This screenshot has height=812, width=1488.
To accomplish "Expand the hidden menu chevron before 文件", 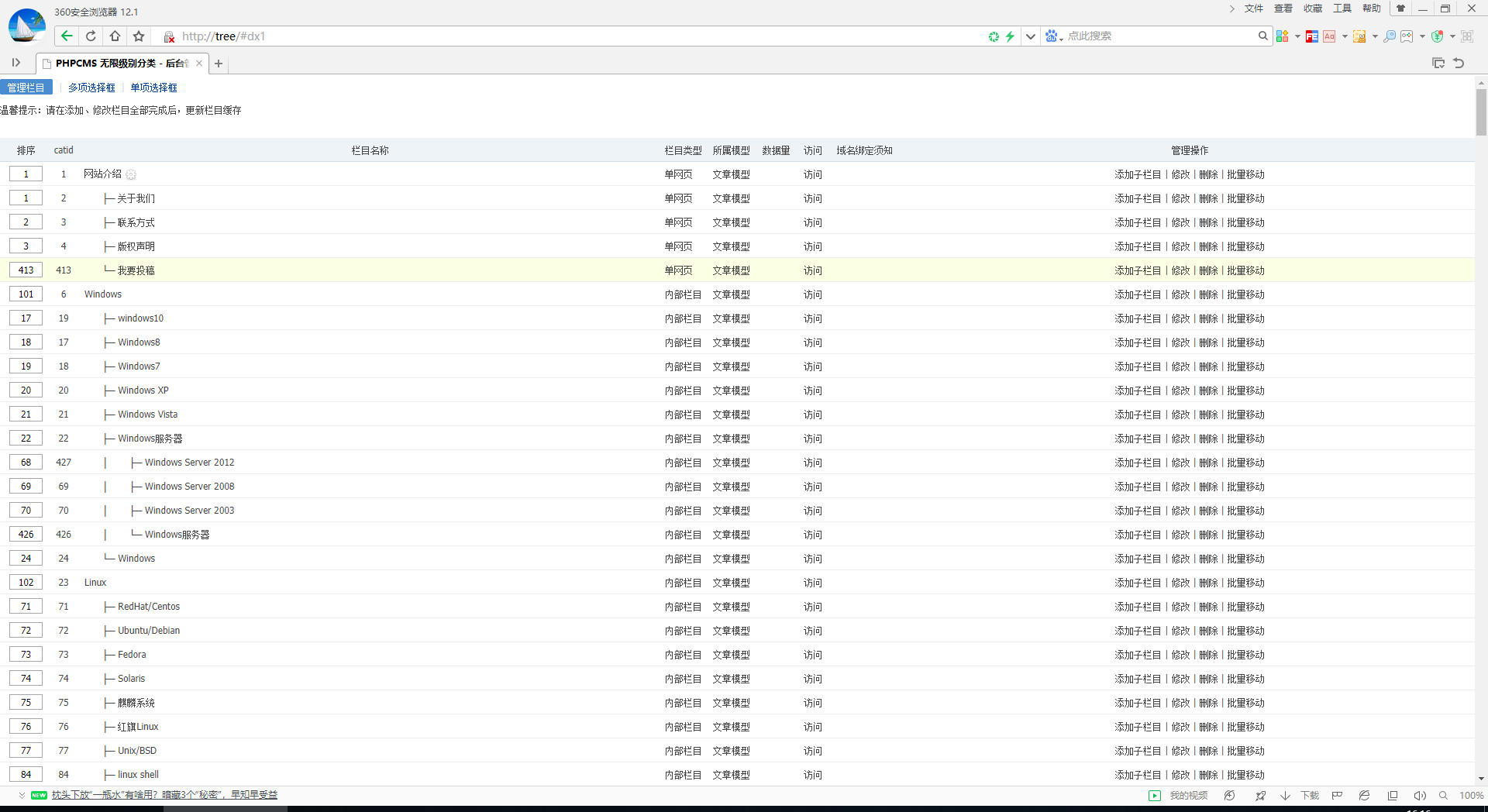I will (1232, 9).
